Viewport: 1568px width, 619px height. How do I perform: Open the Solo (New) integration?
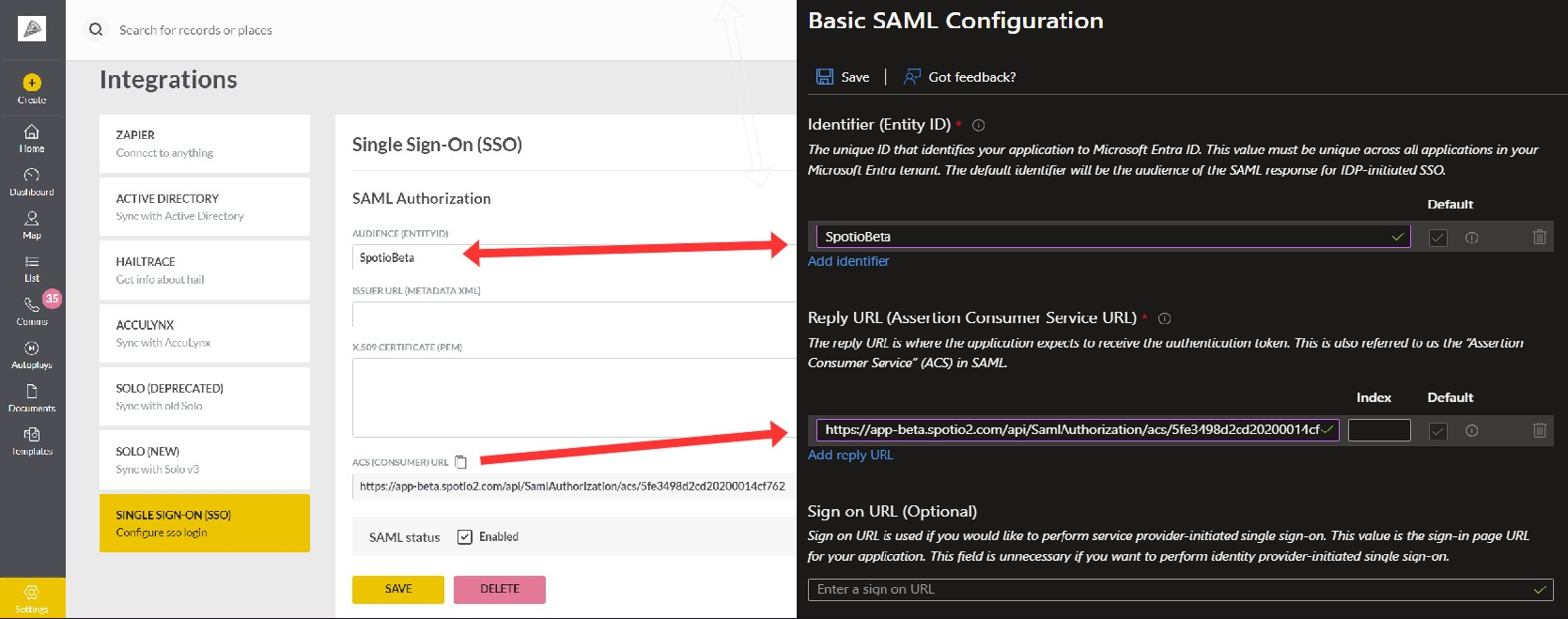[205, 459]
